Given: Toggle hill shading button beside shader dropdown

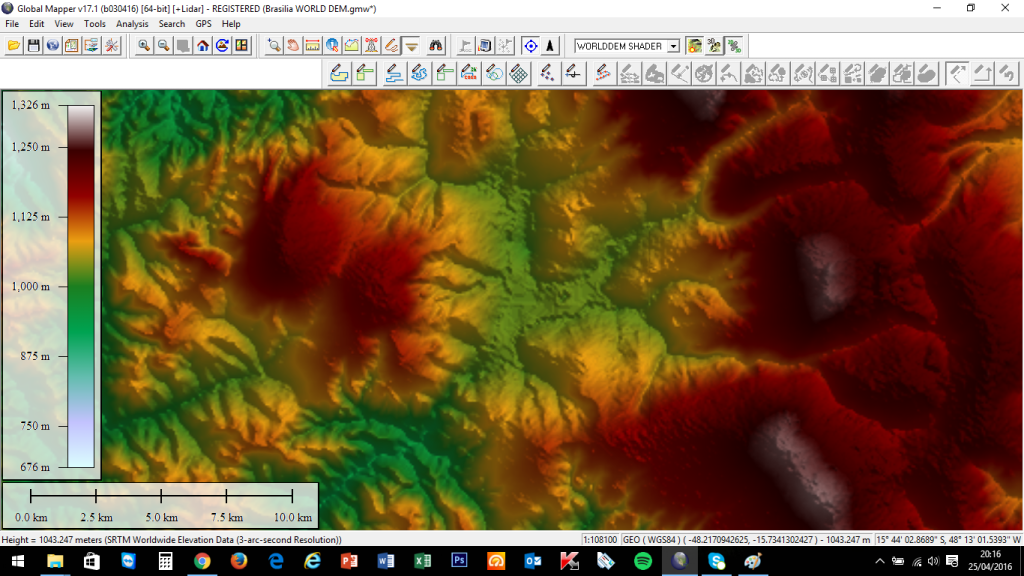Looking at the screenshot, I should pyautogui.click(x=694, y=45).
